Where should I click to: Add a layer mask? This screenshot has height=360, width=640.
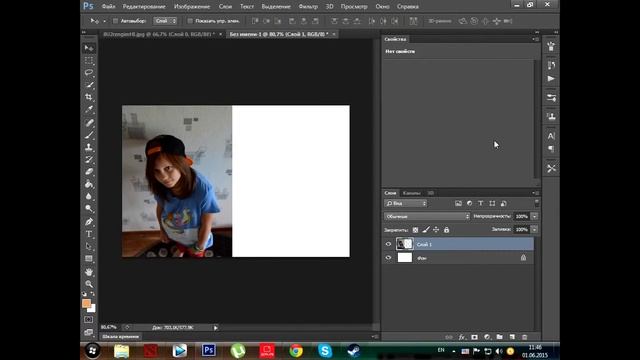click(x=474, y=337)
